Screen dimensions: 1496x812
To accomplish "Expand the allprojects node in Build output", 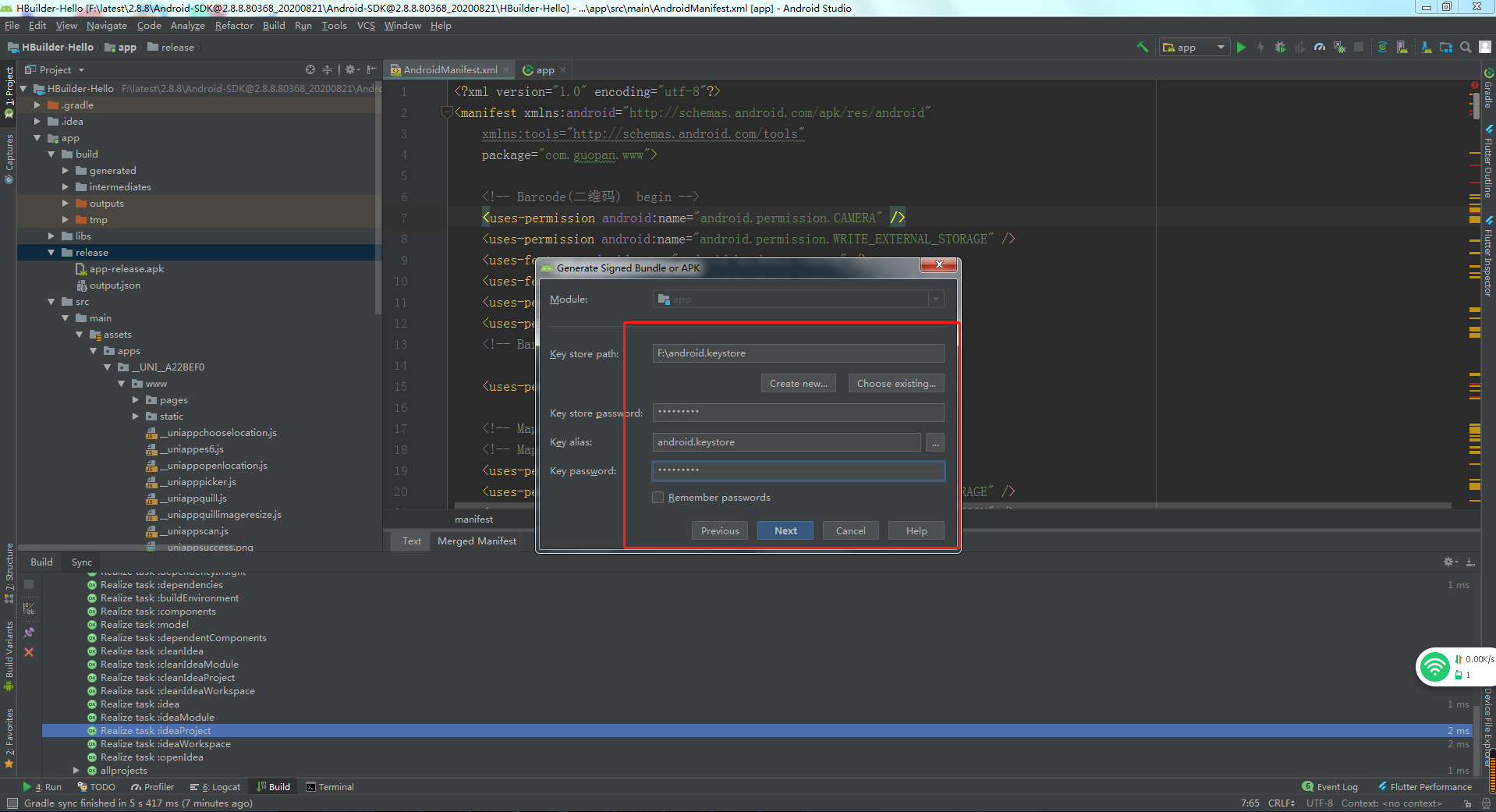I will (x=76, y=771).
